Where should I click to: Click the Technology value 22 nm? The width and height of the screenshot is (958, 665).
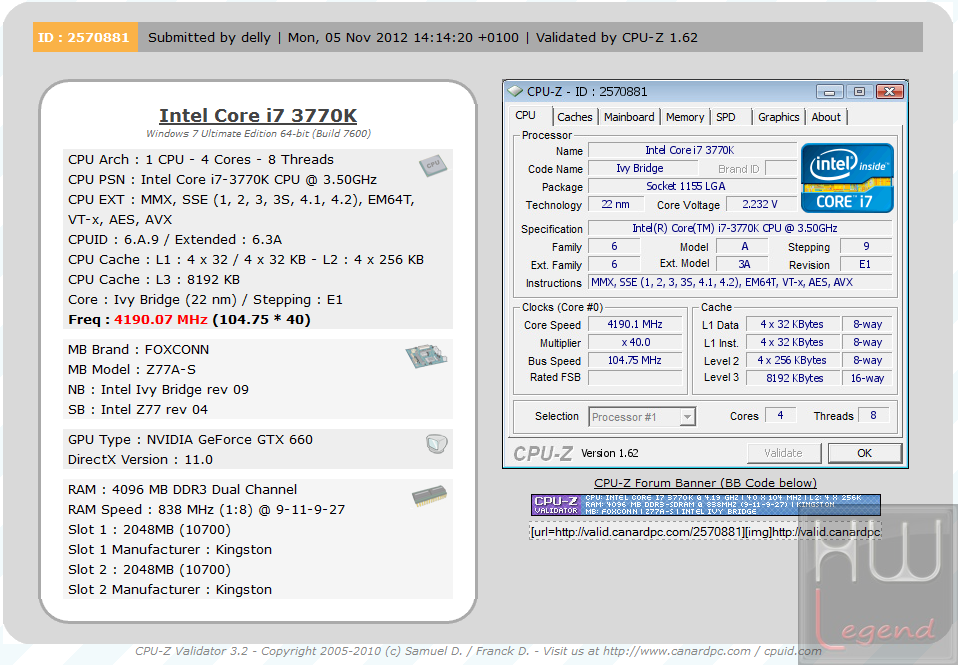pyautogui.click(x=616, y=204)
